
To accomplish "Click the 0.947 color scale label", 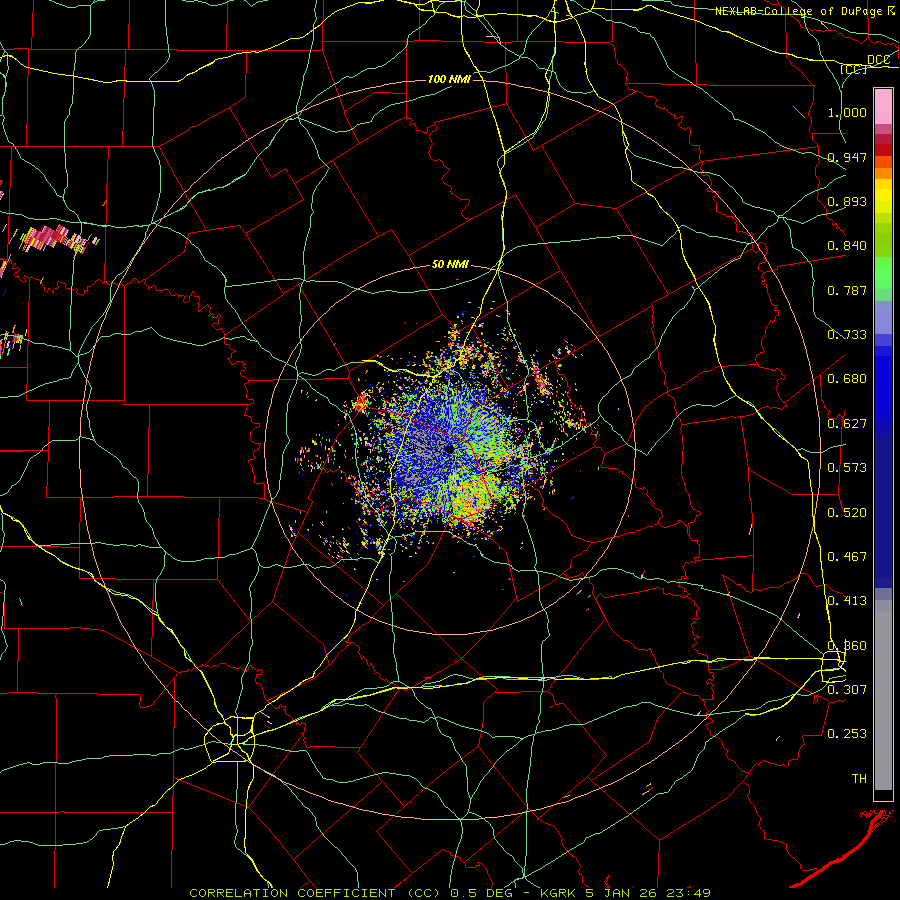I will (x=847, y=157).
